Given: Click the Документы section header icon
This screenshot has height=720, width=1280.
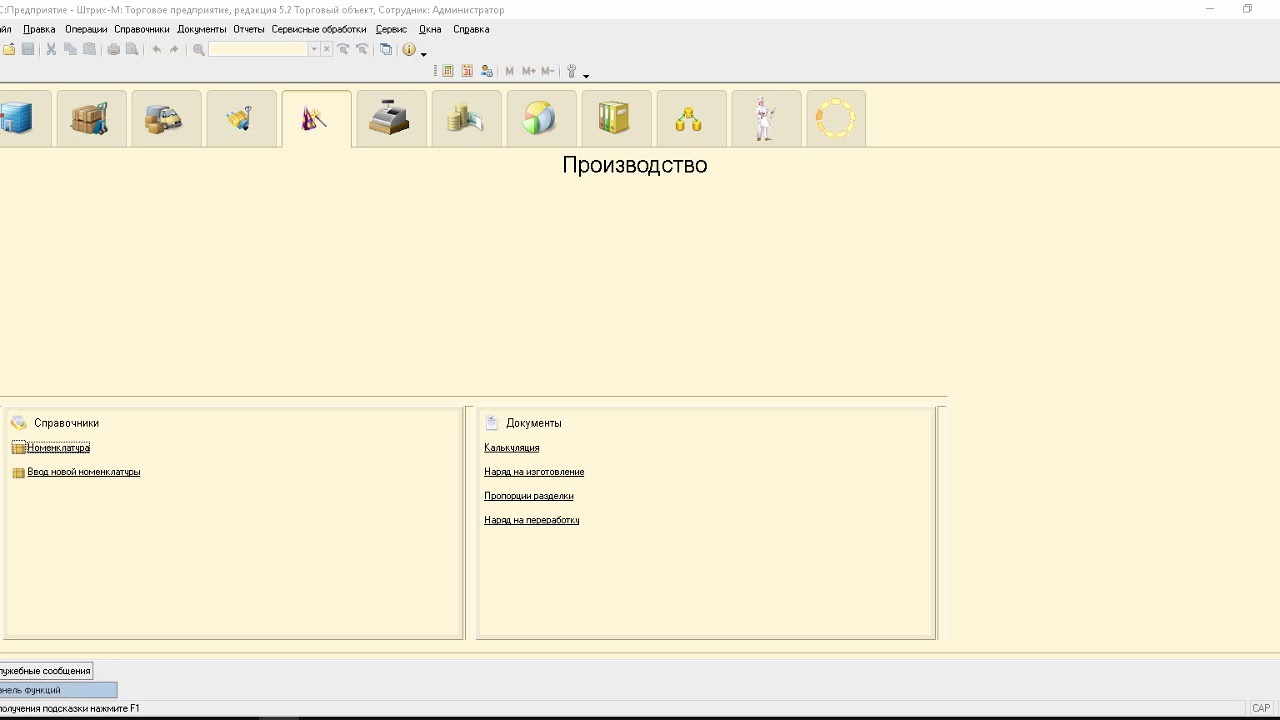Looking at the screenshot, I should pos(492,423).
